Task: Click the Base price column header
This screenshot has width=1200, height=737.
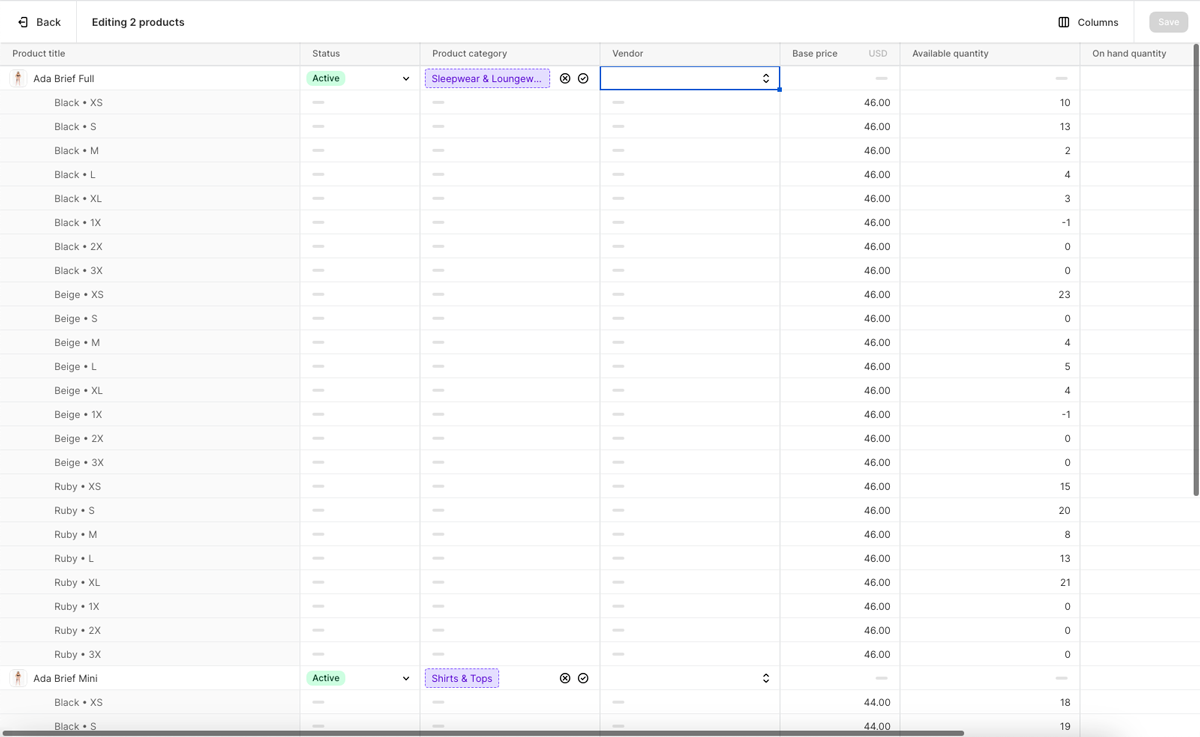Action: click(815, 54)
